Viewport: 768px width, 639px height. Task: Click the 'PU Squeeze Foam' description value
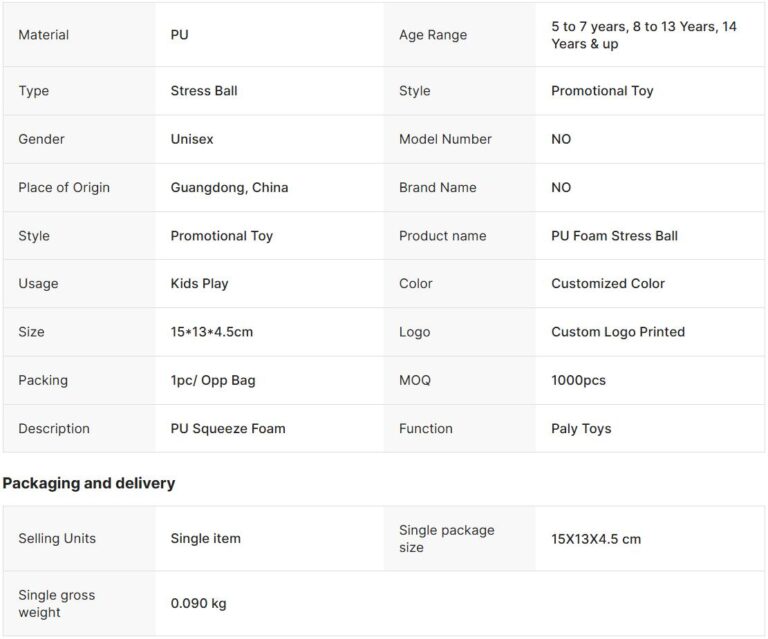[228, 429]
